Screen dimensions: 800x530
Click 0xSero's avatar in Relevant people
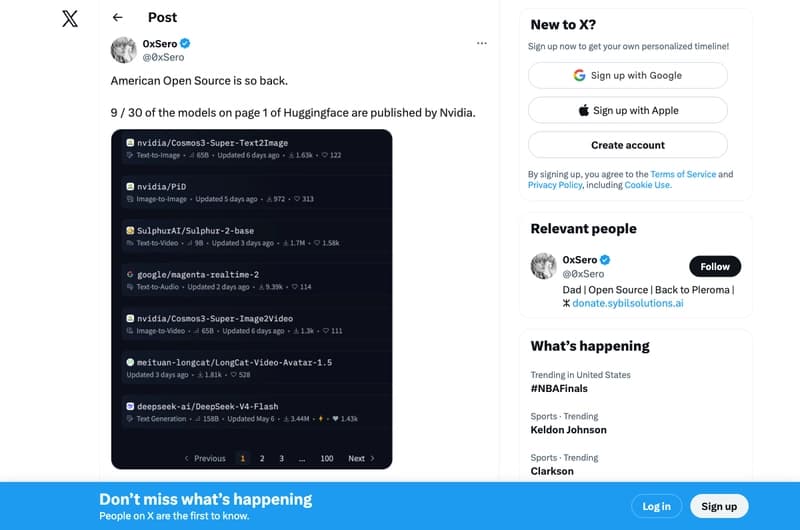tap(543, 266)
